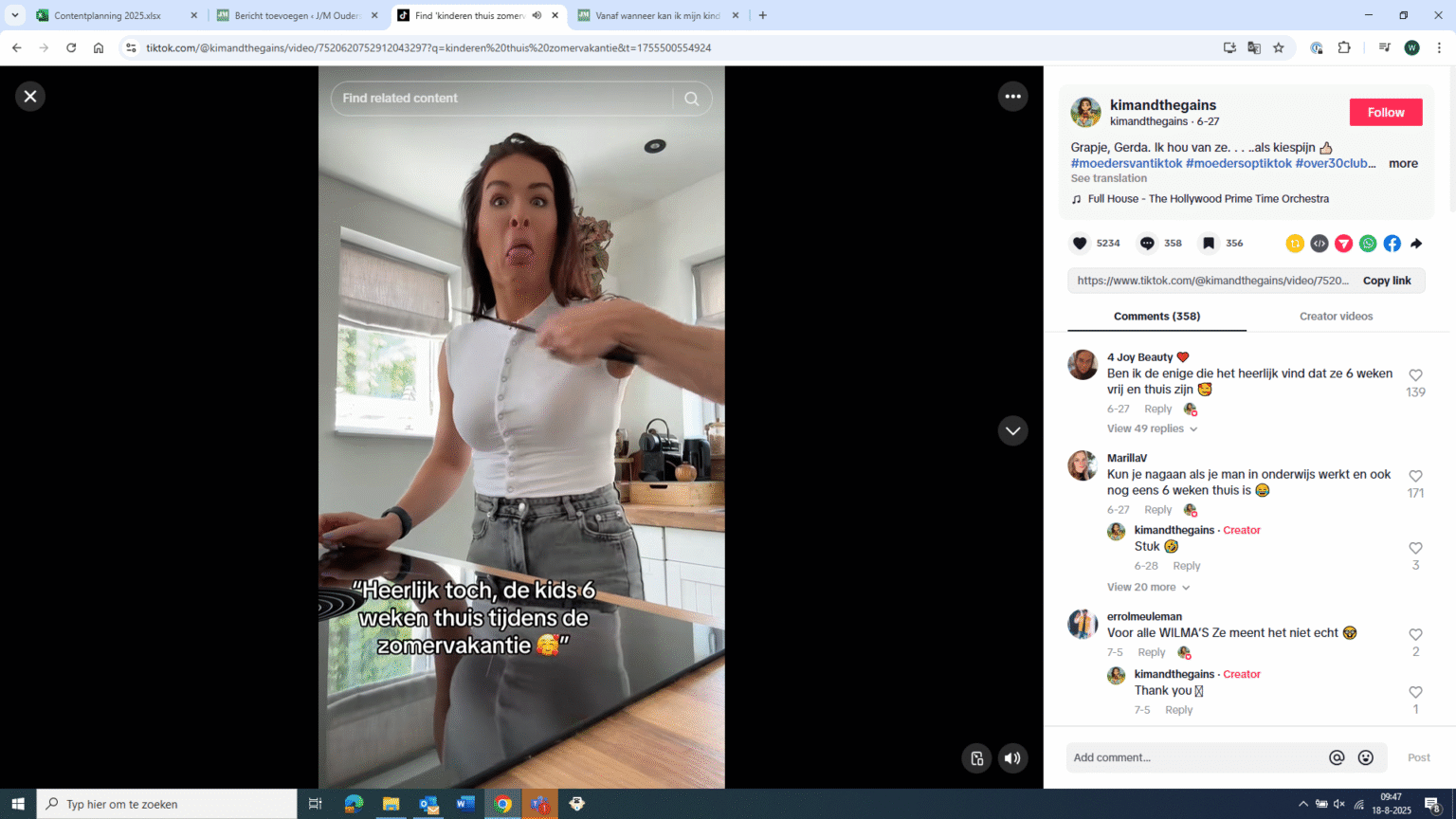Switch to the Comments (358) tab
The image size is (1456, 819).
[1156, 317]
